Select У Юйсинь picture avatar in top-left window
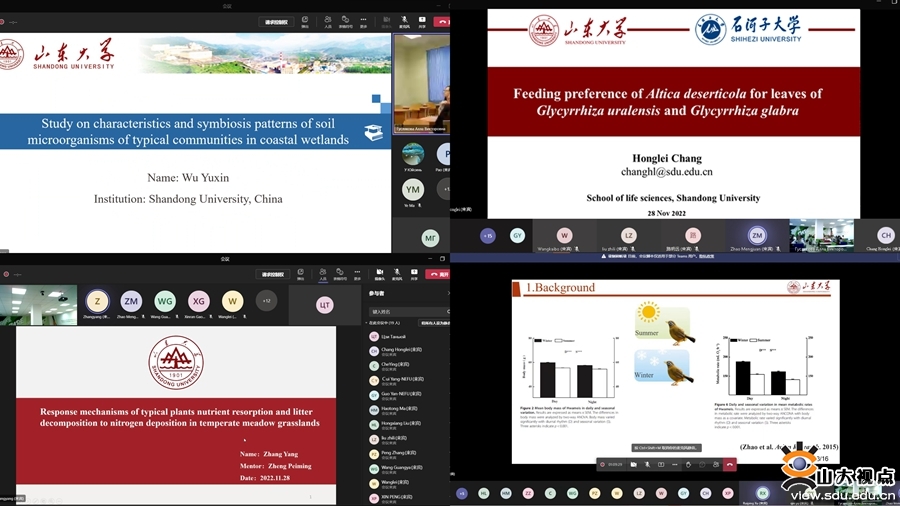The width and height of the screenshot is (900, 506). tap(413, 154)
